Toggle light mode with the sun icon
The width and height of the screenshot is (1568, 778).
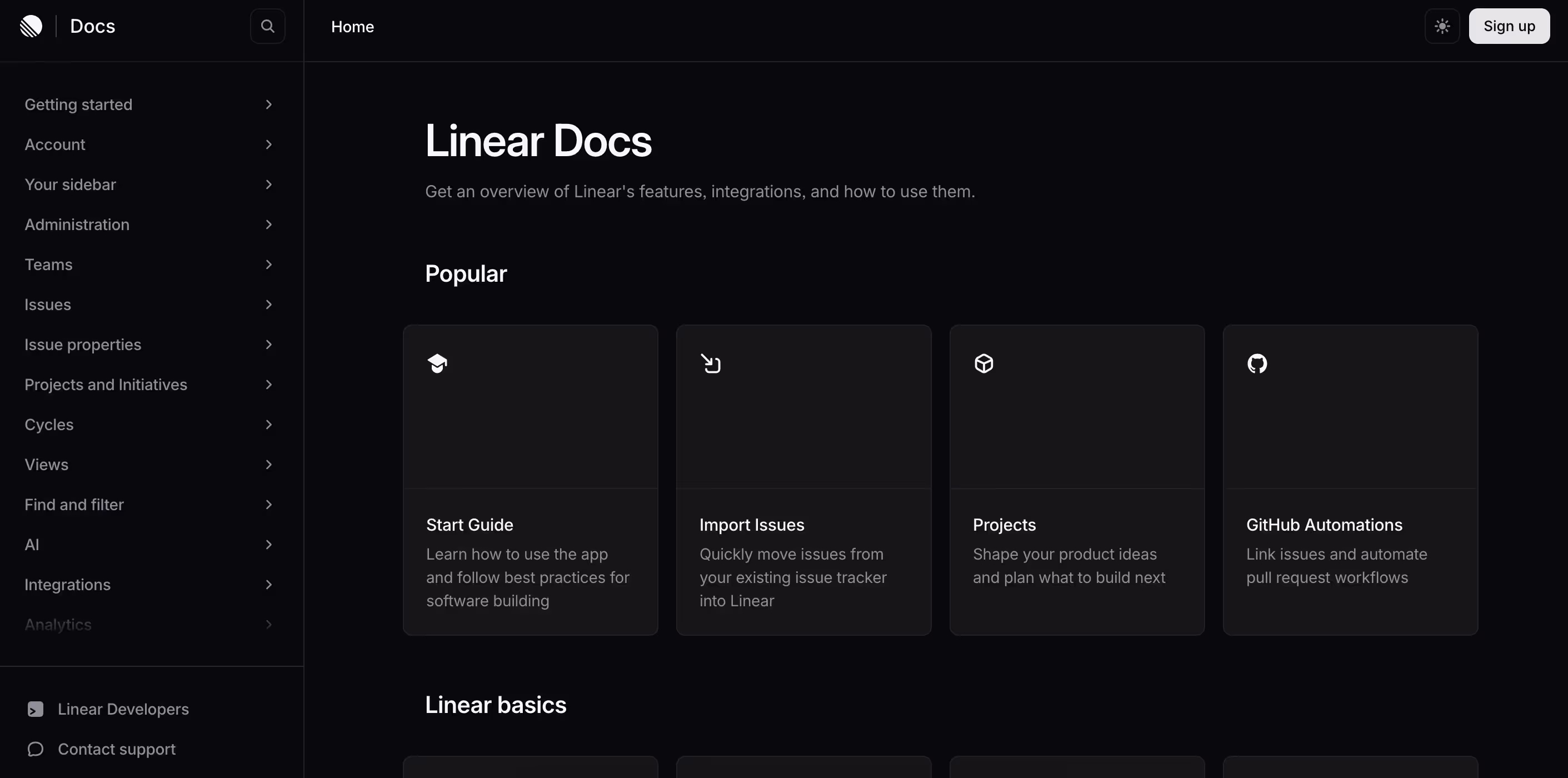click(x=1442, y=26)
